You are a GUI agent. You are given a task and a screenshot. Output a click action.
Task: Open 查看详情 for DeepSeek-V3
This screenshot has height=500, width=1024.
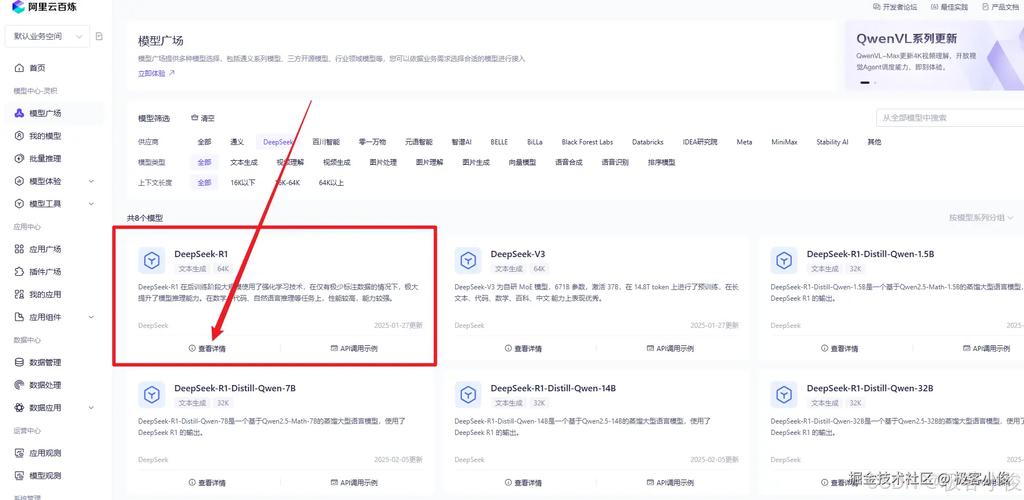point(523,349)
